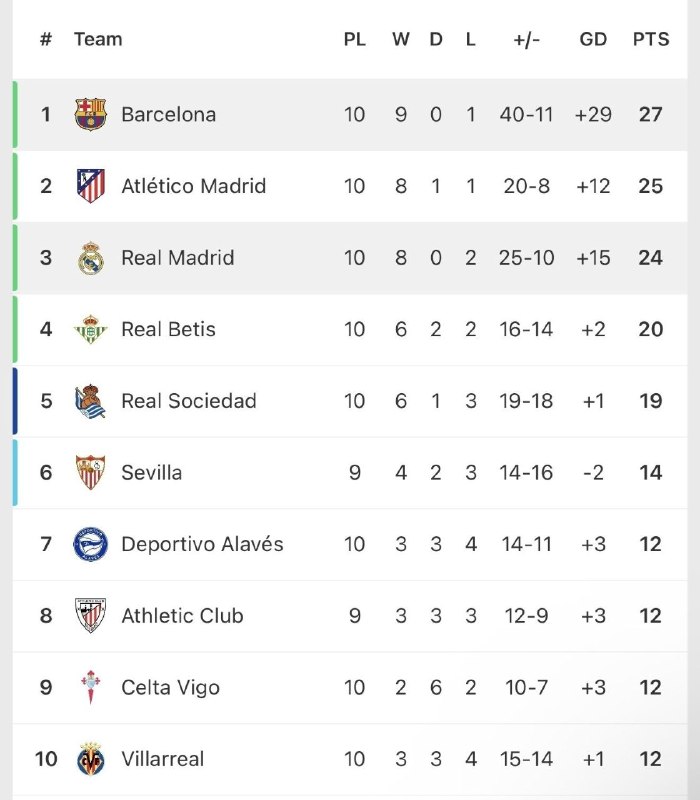Click the Real Madrid club crest
Screen dimensions: 700x800
click(90, 258)
